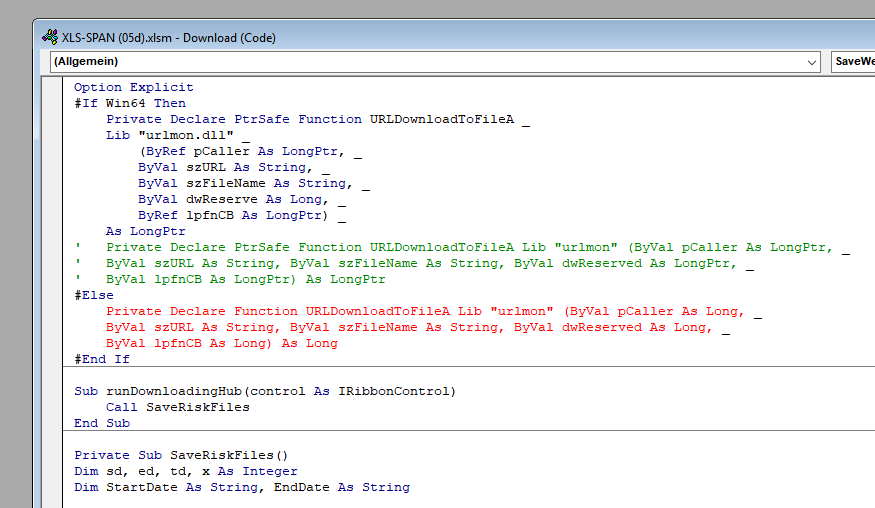
Task: Click 'Sub runDownloadingHub(control As IRibbonControl)'
Action: pyautogui.click(x=265, y=391)
